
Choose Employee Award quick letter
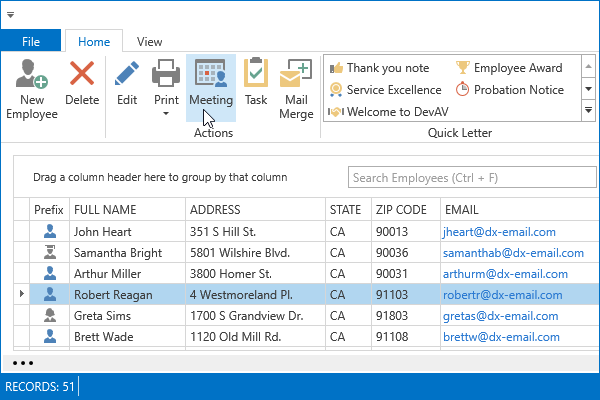point(509,68)
